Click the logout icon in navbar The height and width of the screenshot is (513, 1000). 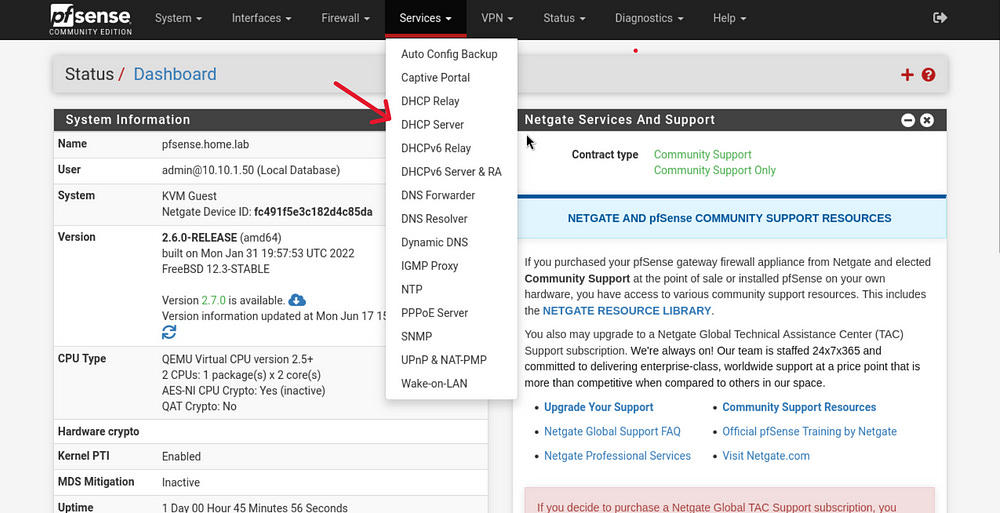click(x=939, y=18)
